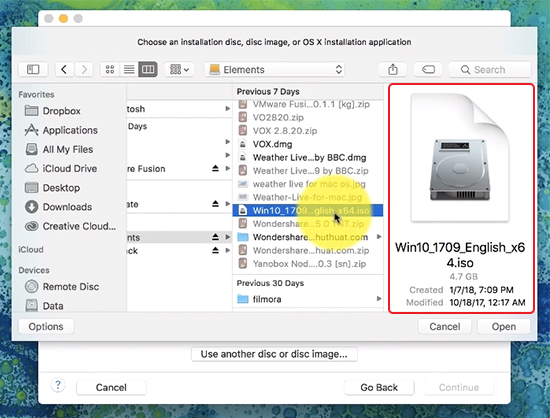
Task: Select Wondershare huat.com.zip file
Action: click(308, 250)
